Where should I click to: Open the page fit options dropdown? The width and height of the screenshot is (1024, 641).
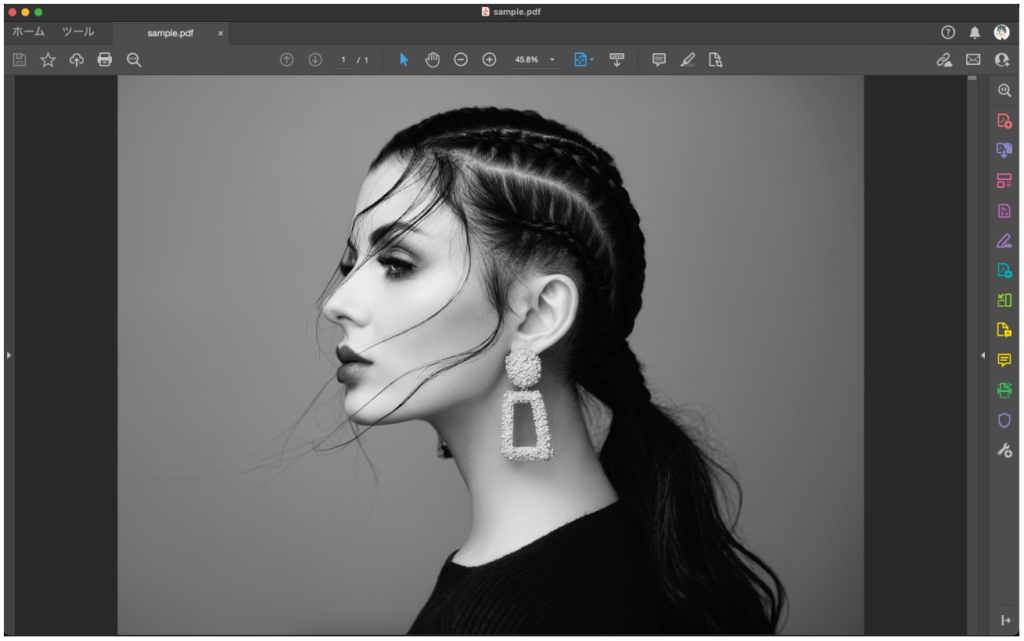tap(584, 60)
